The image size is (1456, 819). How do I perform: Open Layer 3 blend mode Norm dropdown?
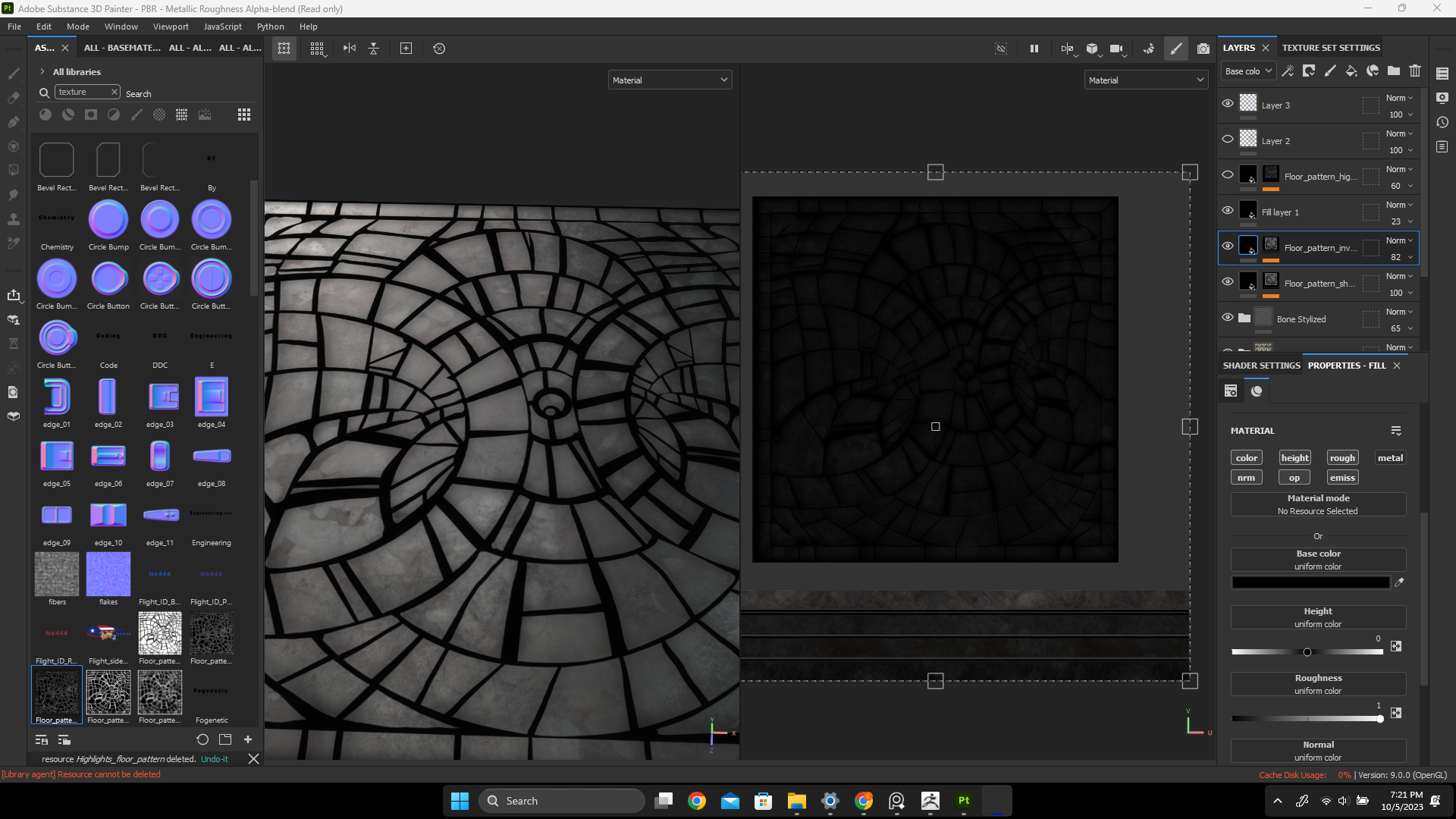1399,98
